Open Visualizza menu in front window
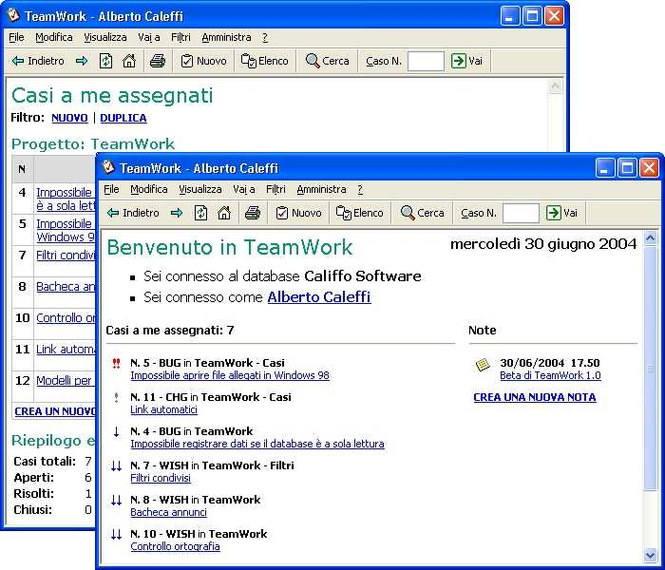Screen dimensions: 665x570 coord(200,190)
